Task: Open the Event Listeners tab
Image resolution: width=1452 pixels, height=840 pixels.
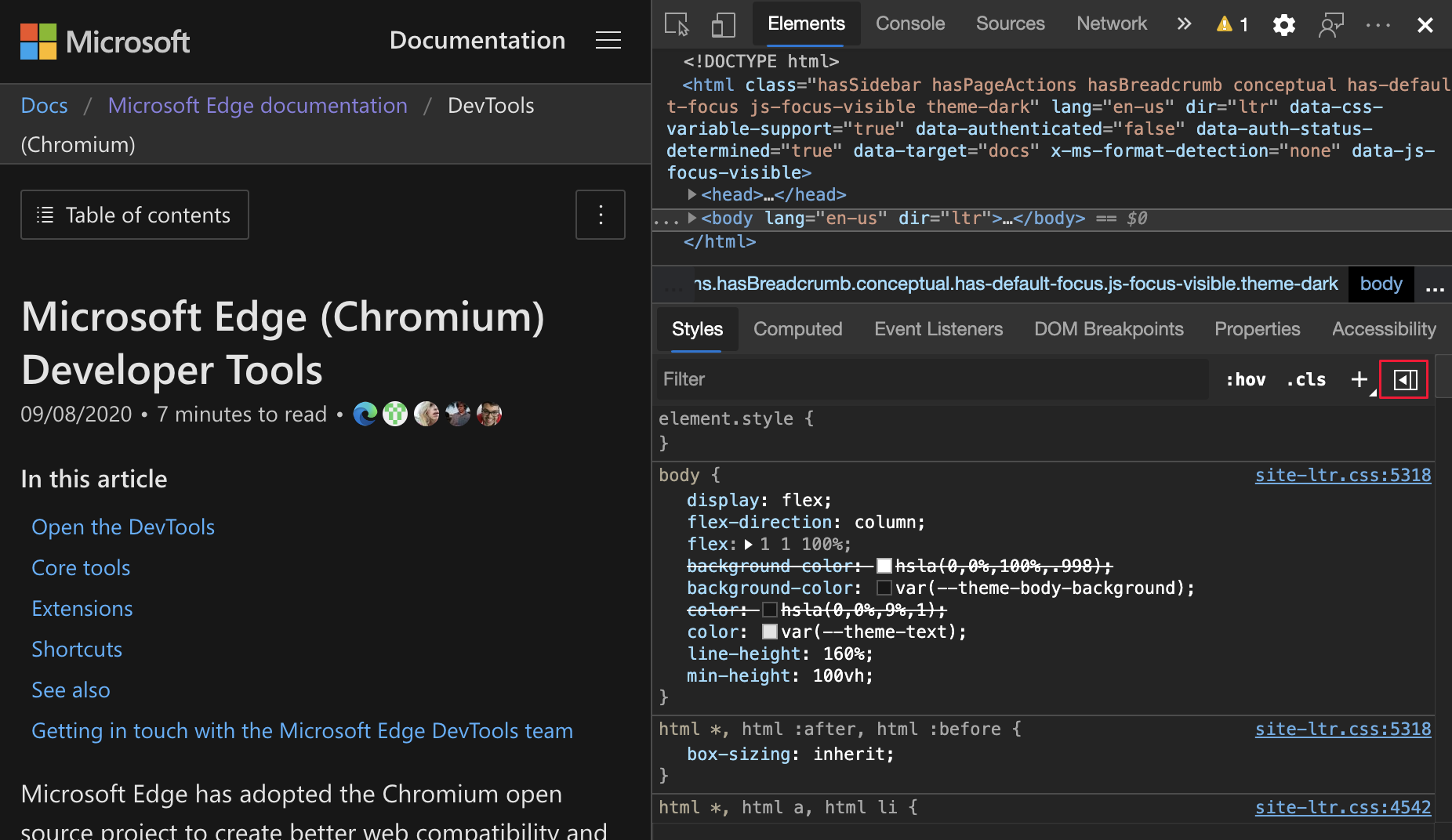Action: click(x=938, y=329)
